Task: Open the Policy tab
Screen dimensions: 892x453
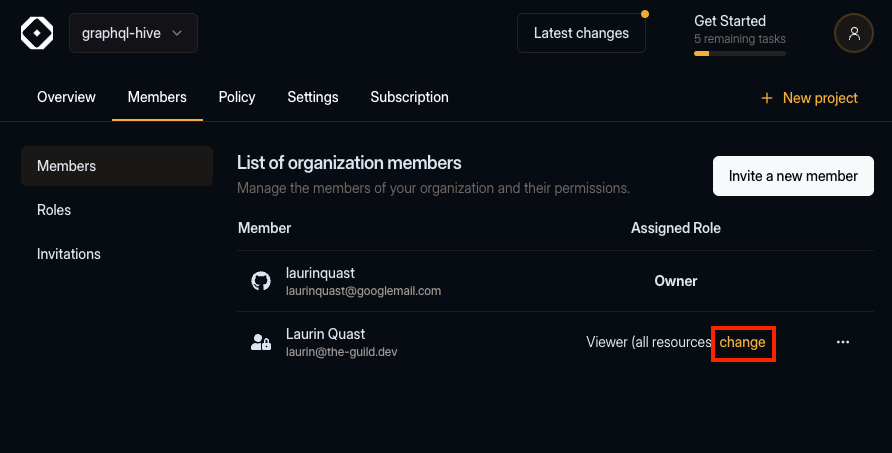Action: [x=237, y=97]
